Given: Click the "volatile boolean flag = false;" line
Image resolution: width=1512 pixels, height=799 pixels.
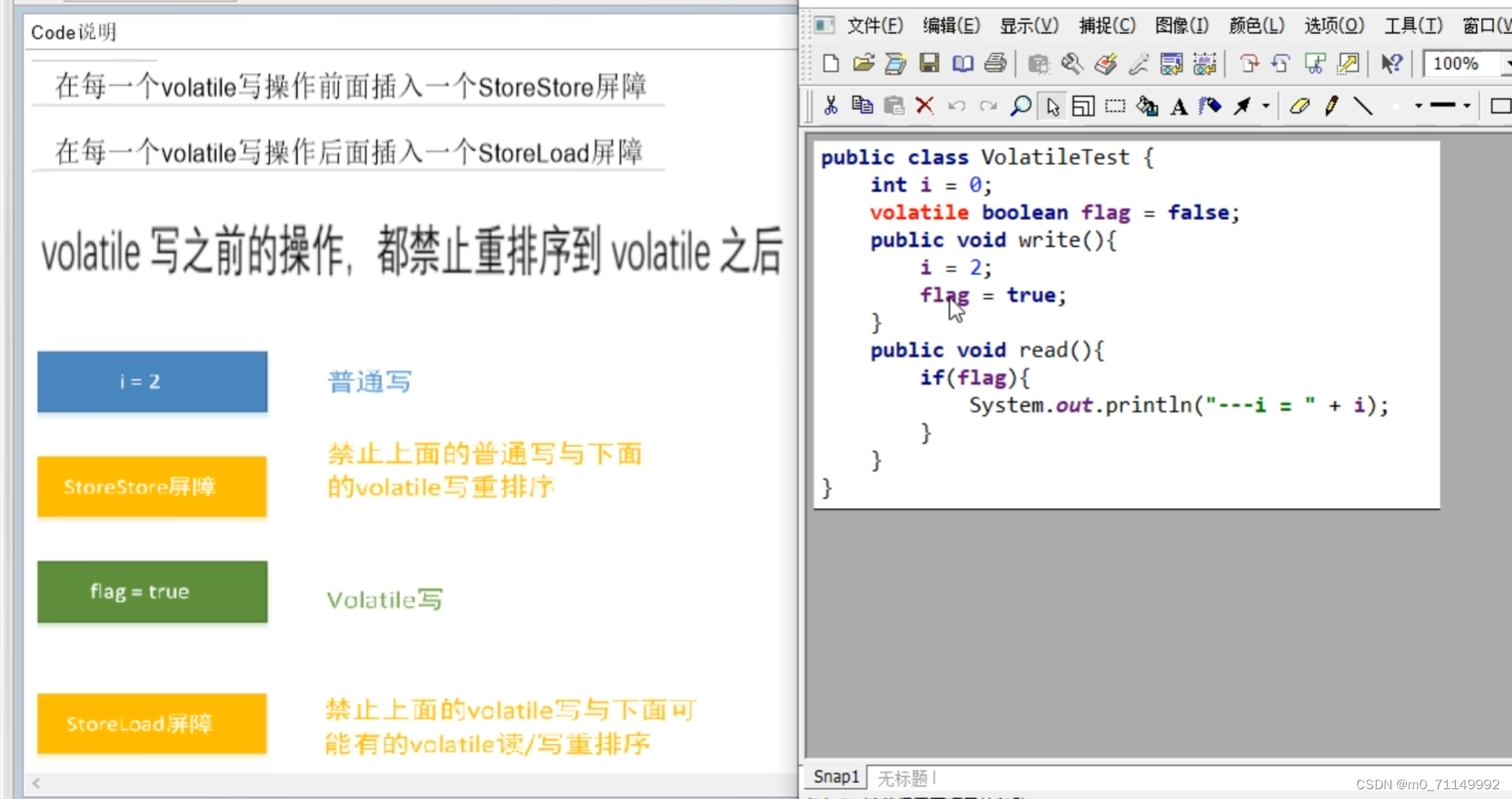Looking at the screenshot, I should [1055, 213].
